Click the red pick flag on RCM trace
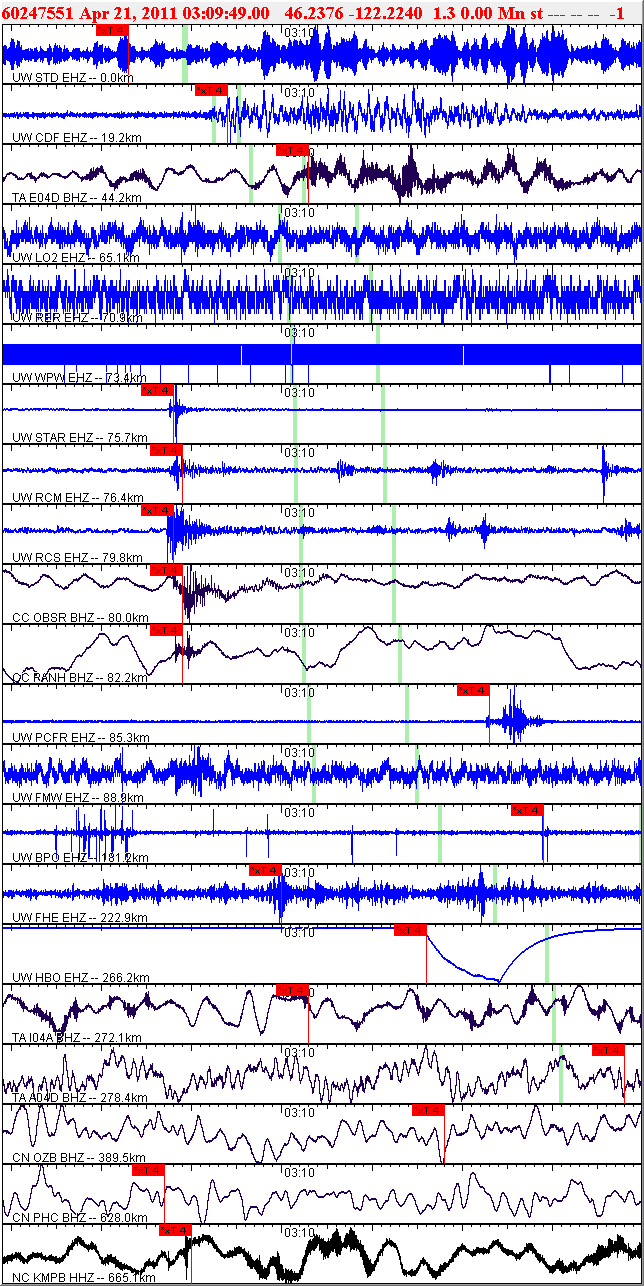 166,450
